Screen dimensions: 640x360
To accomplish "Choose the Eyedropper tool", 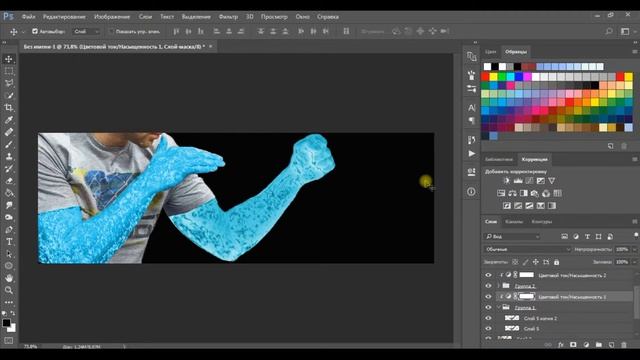I will pos(9,120).
